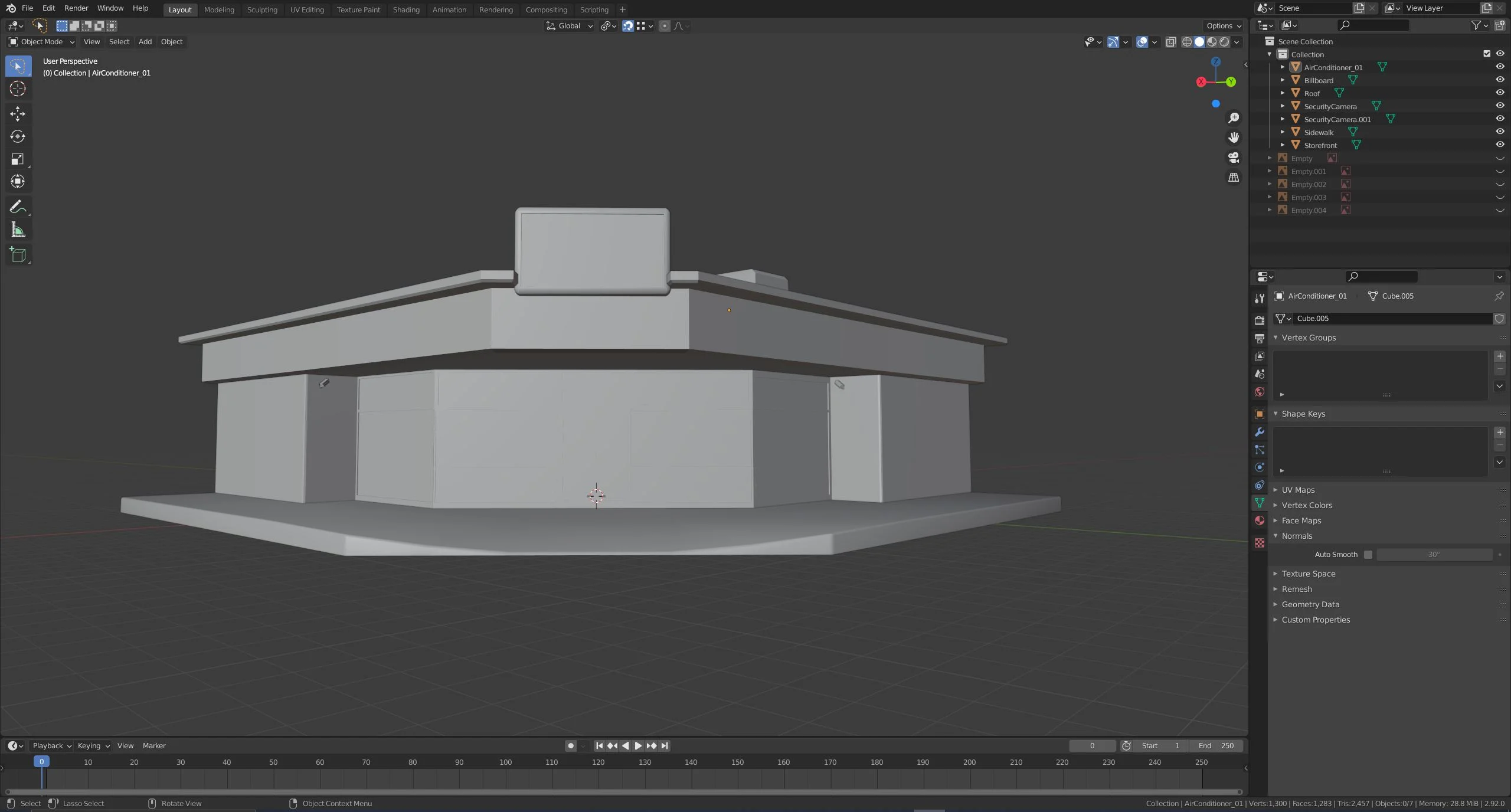
Task: Open the World properties tab
Action: tap(1260, 392)
